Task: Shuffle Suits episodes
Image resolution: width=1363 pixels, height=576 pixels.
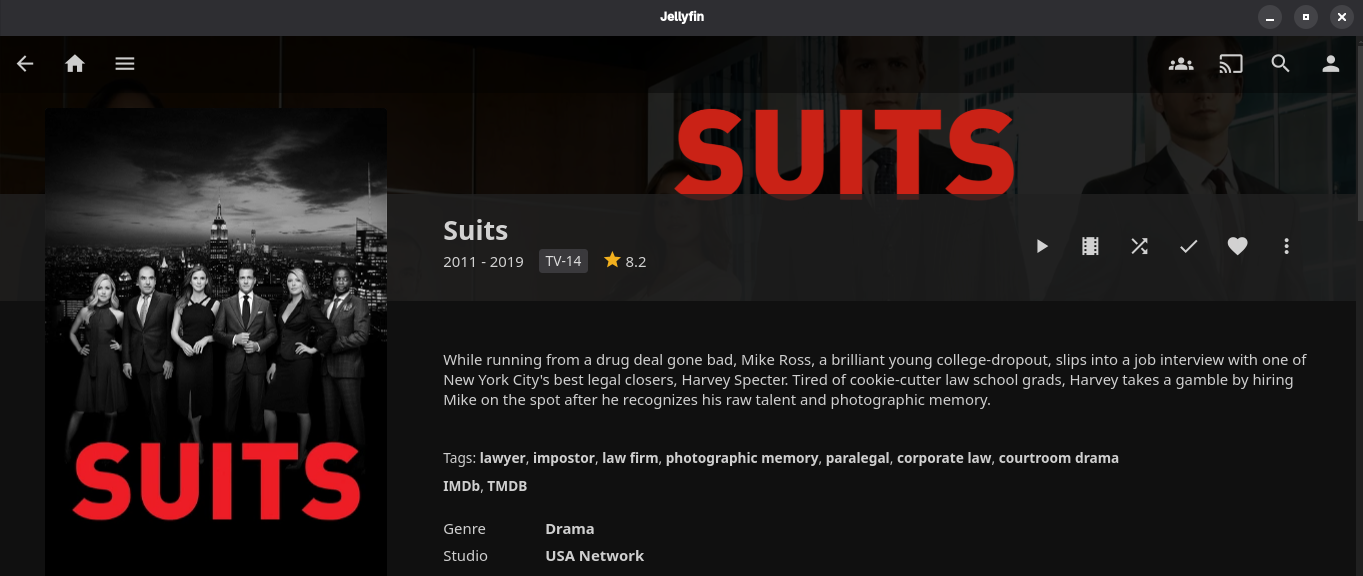Action: tap(1140, 246)
